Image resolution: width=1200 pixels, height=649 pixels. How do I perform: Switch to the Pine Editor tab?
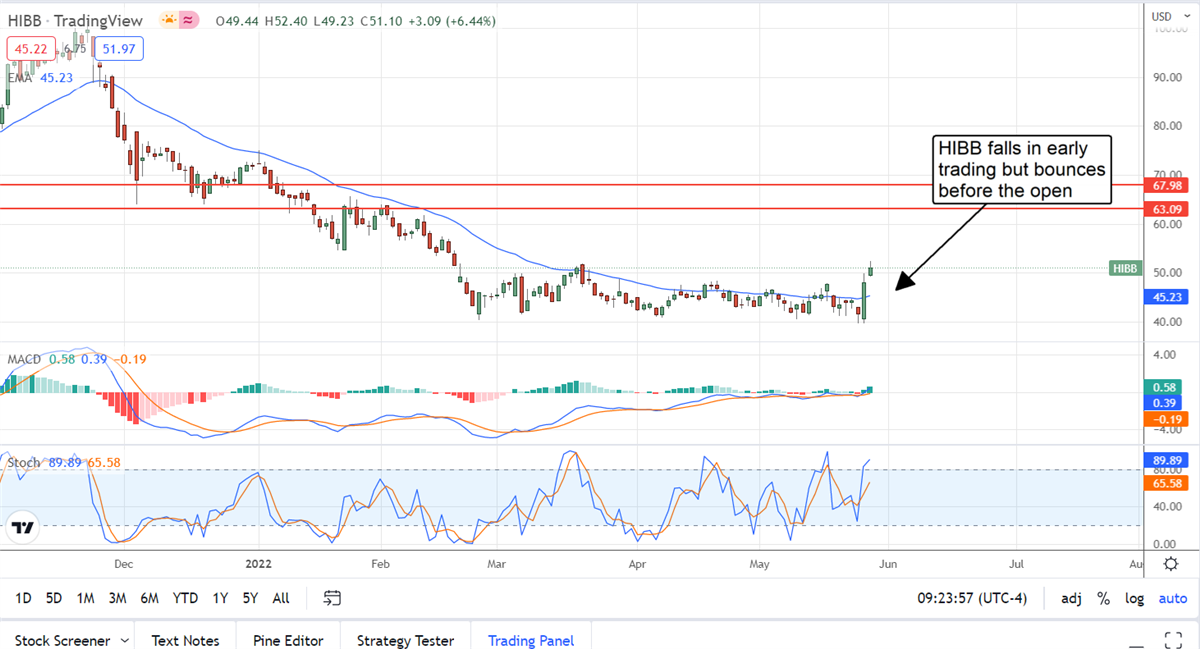pyautogui.click(x=287, y=640)
